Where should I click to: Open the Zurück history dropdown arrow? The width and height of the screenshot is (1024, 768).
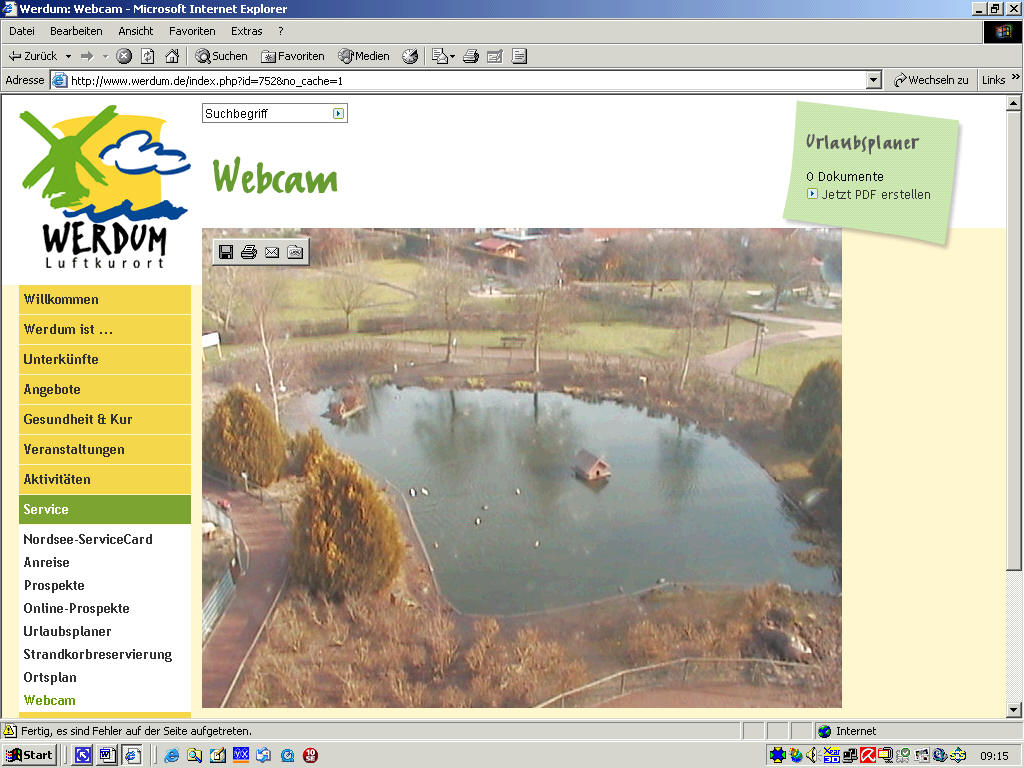[x=68, y=56]
